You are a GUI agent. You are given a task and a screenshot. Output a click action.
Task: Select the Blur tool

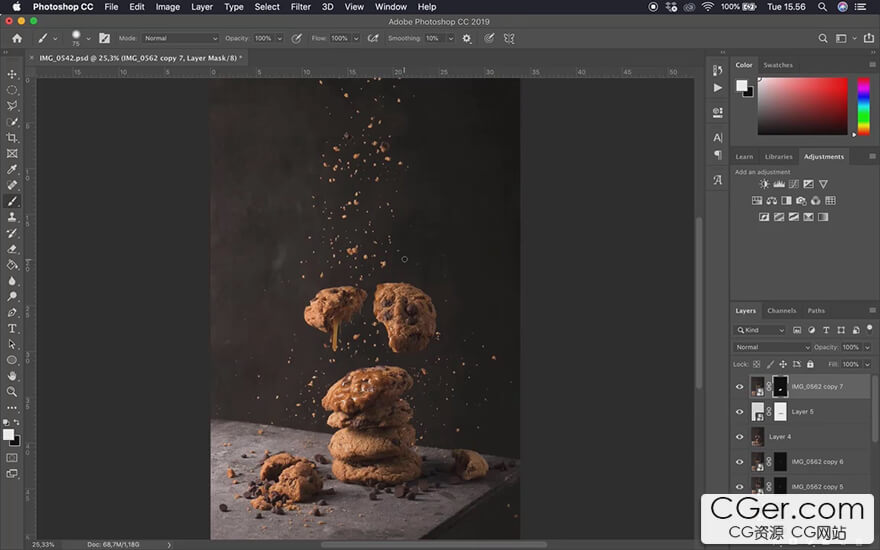(x=12, y=281)
